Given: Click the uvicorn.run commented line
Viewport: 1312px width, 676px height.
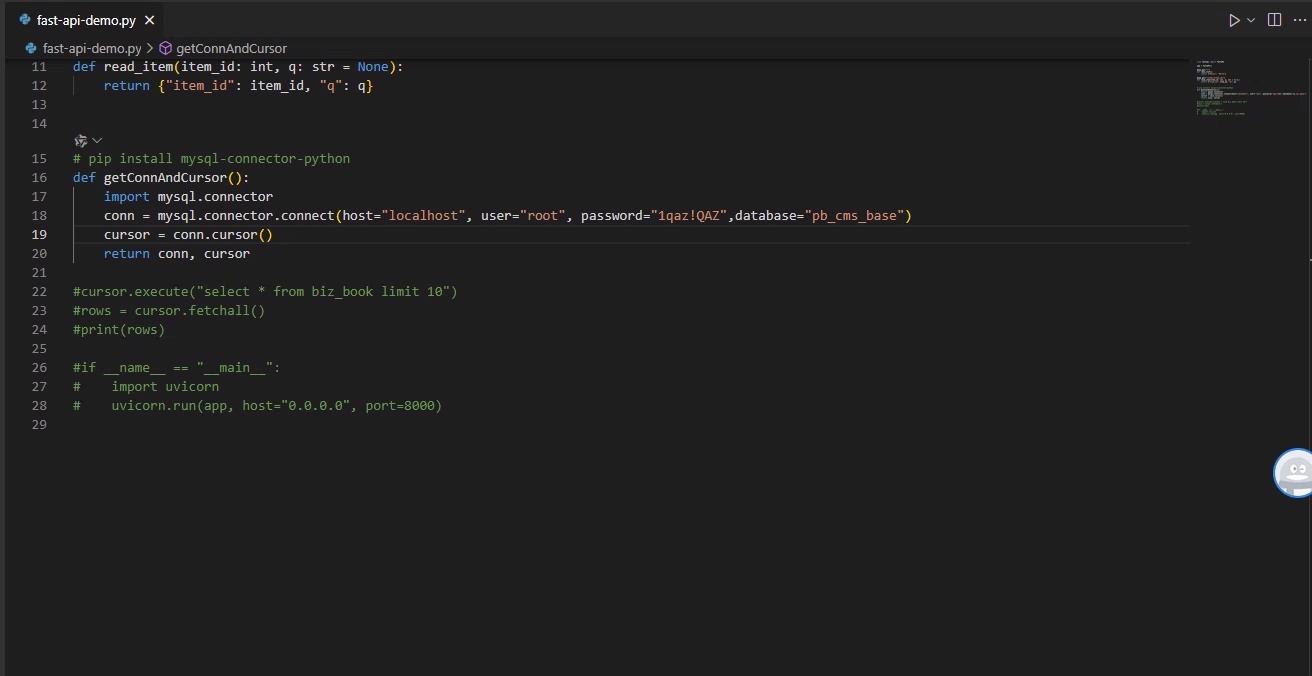Looking at the screenshot, I should pos(276,406).
